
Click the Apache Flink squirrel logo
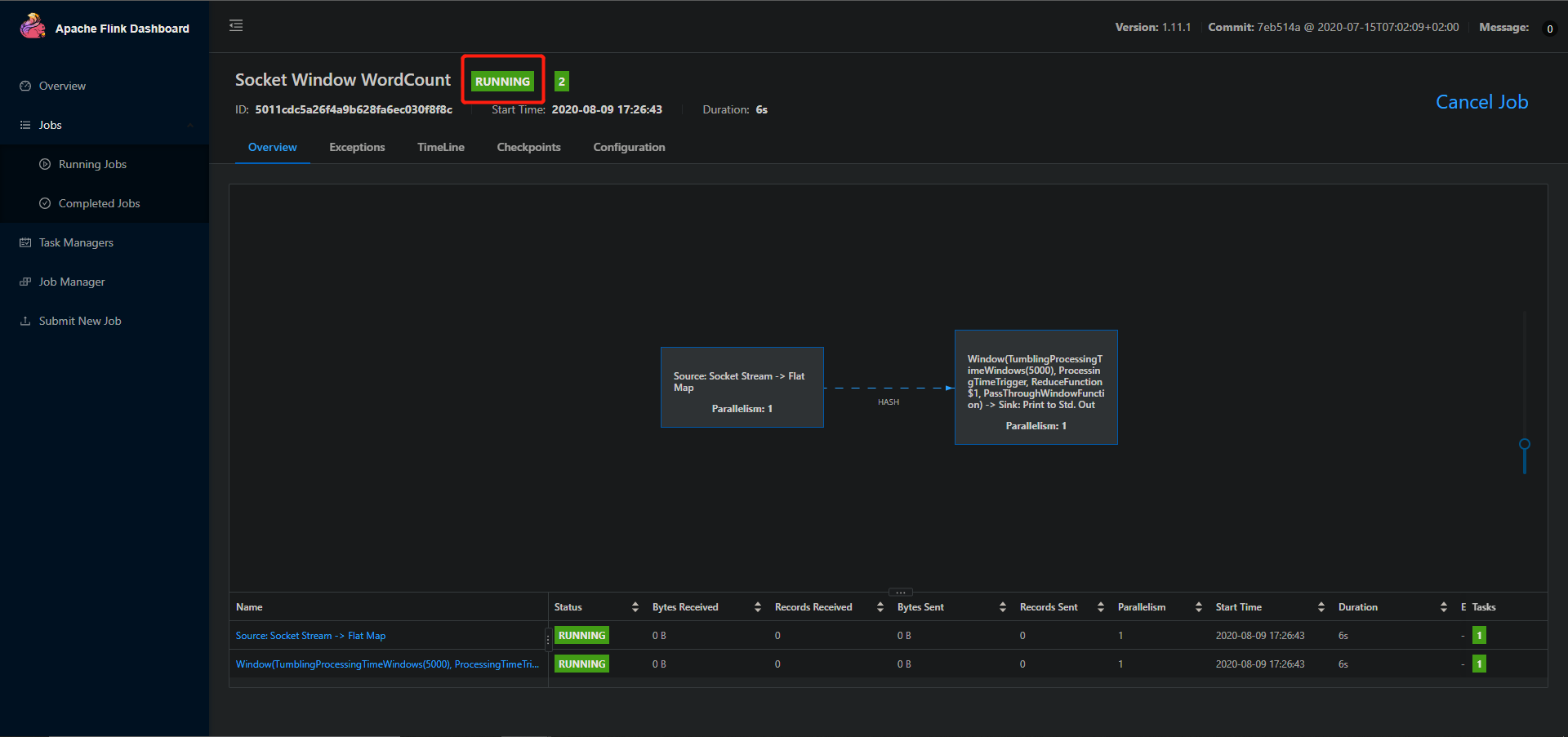pos(33,26)
